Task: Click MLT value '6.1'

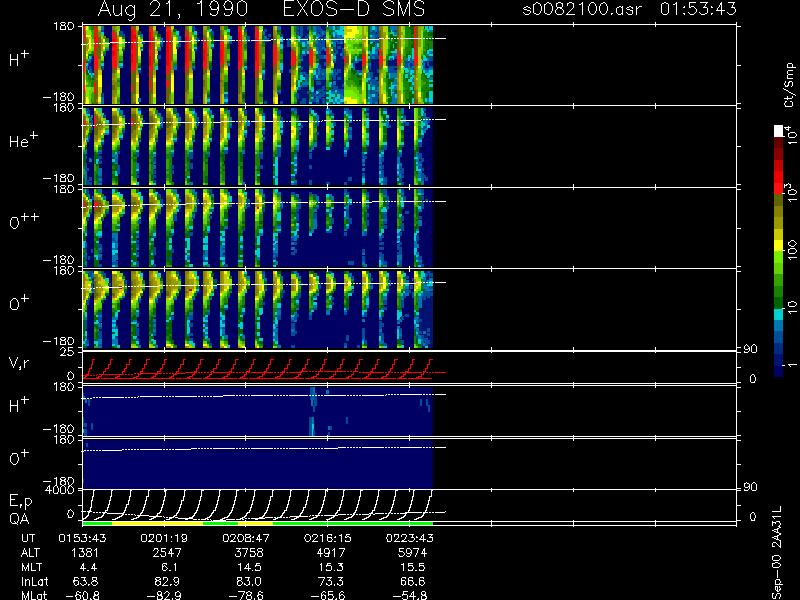Action: click(169, 567)
